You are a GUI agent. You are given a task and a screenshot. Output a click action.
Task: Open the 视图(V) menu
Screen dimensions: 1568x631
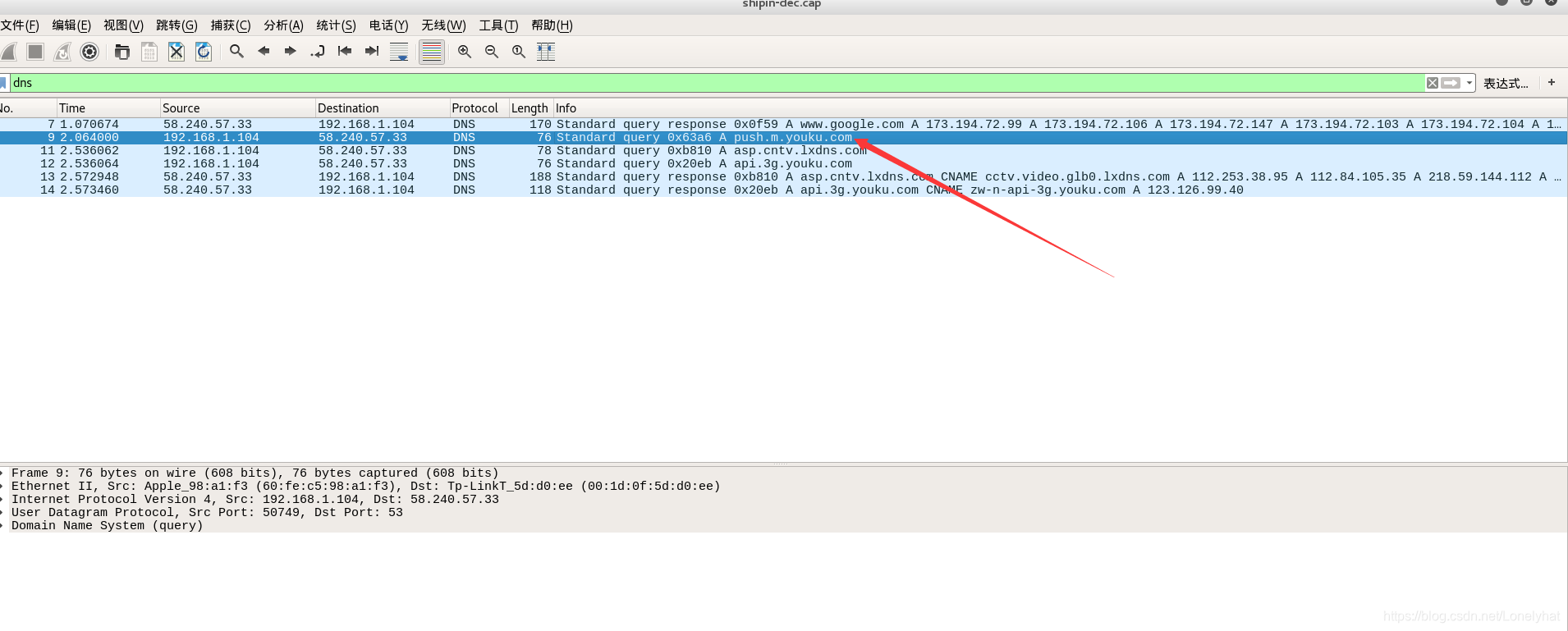click(x=123, y=25)
